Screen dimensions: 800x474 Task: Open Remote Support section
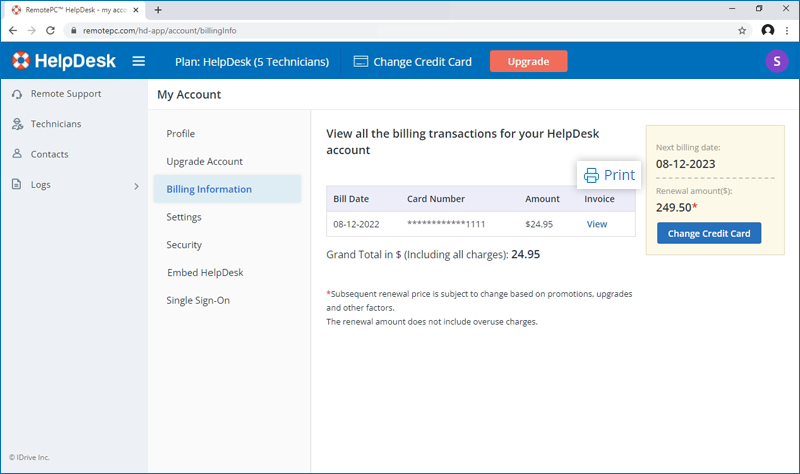(66, 94)
